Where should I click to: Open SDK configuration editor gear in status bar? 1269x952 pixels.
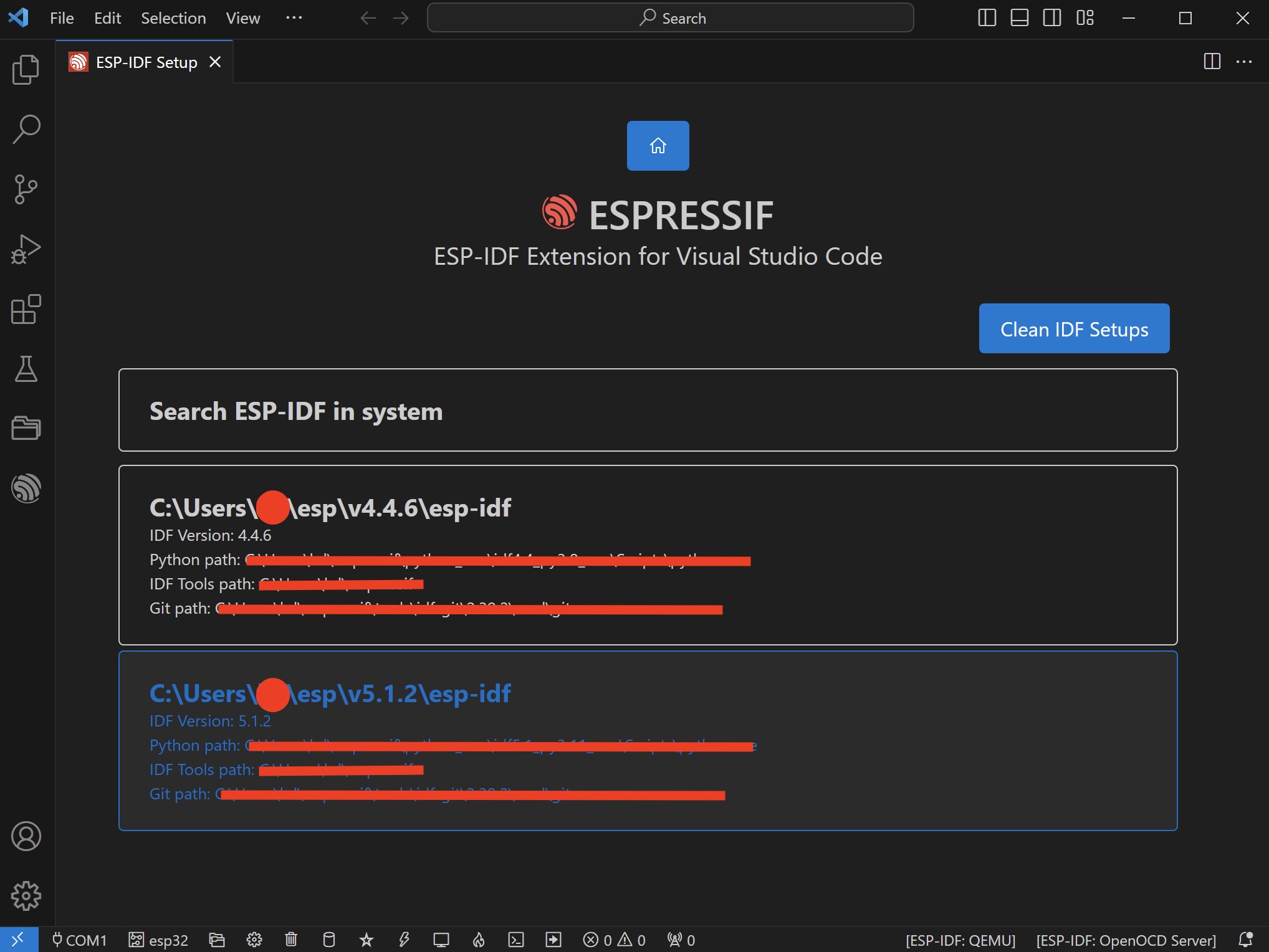point(254,940)
